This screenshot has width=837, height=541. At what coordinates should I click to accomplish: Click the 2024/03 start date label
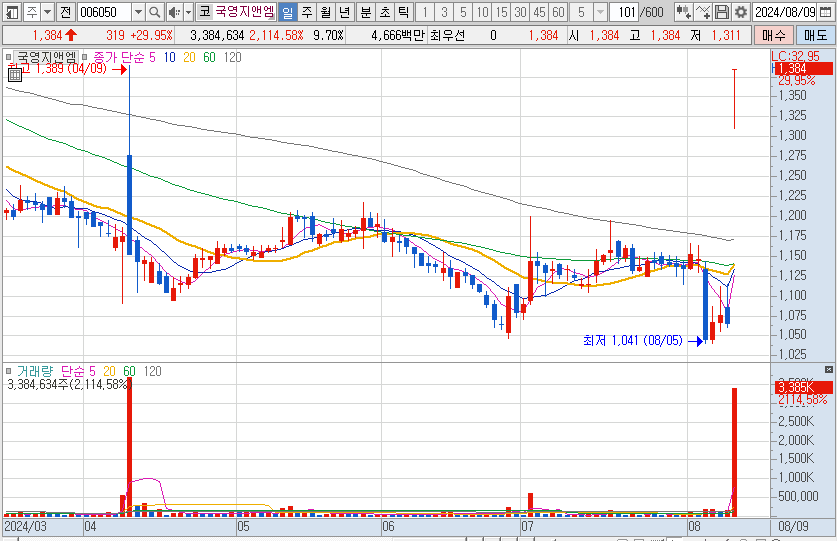point(25,527)
